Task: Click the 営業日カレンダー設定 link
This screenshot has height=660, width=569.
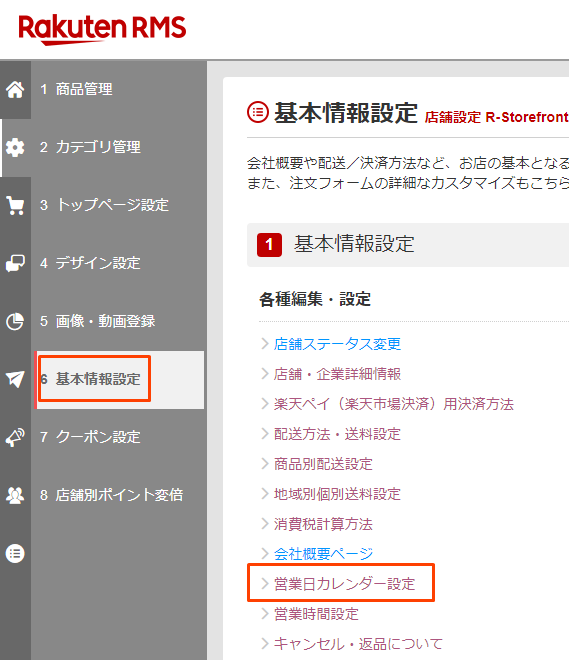Action: tap(344, 584)
